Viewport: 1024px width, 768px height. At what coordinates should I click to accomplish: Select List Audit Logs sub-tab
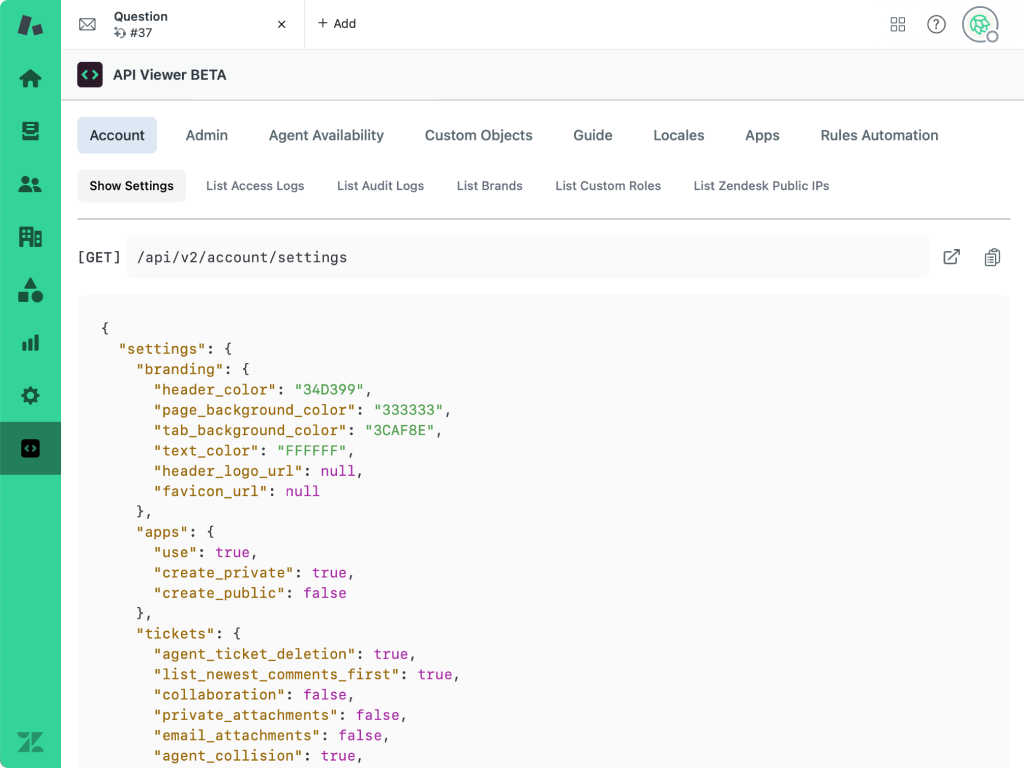(380, 186)
